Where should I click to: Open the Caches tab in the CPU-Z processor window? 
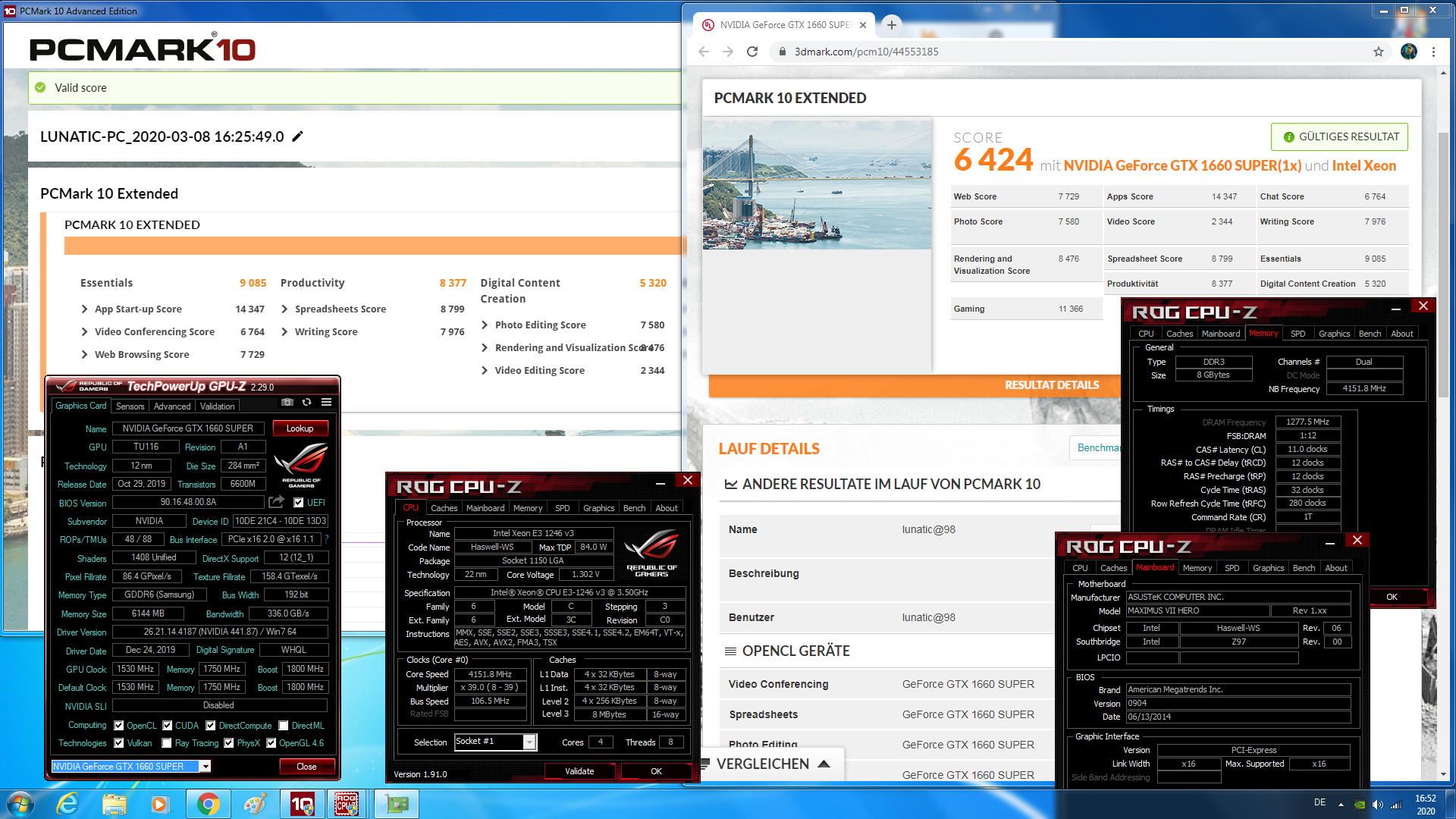(444, 508)
